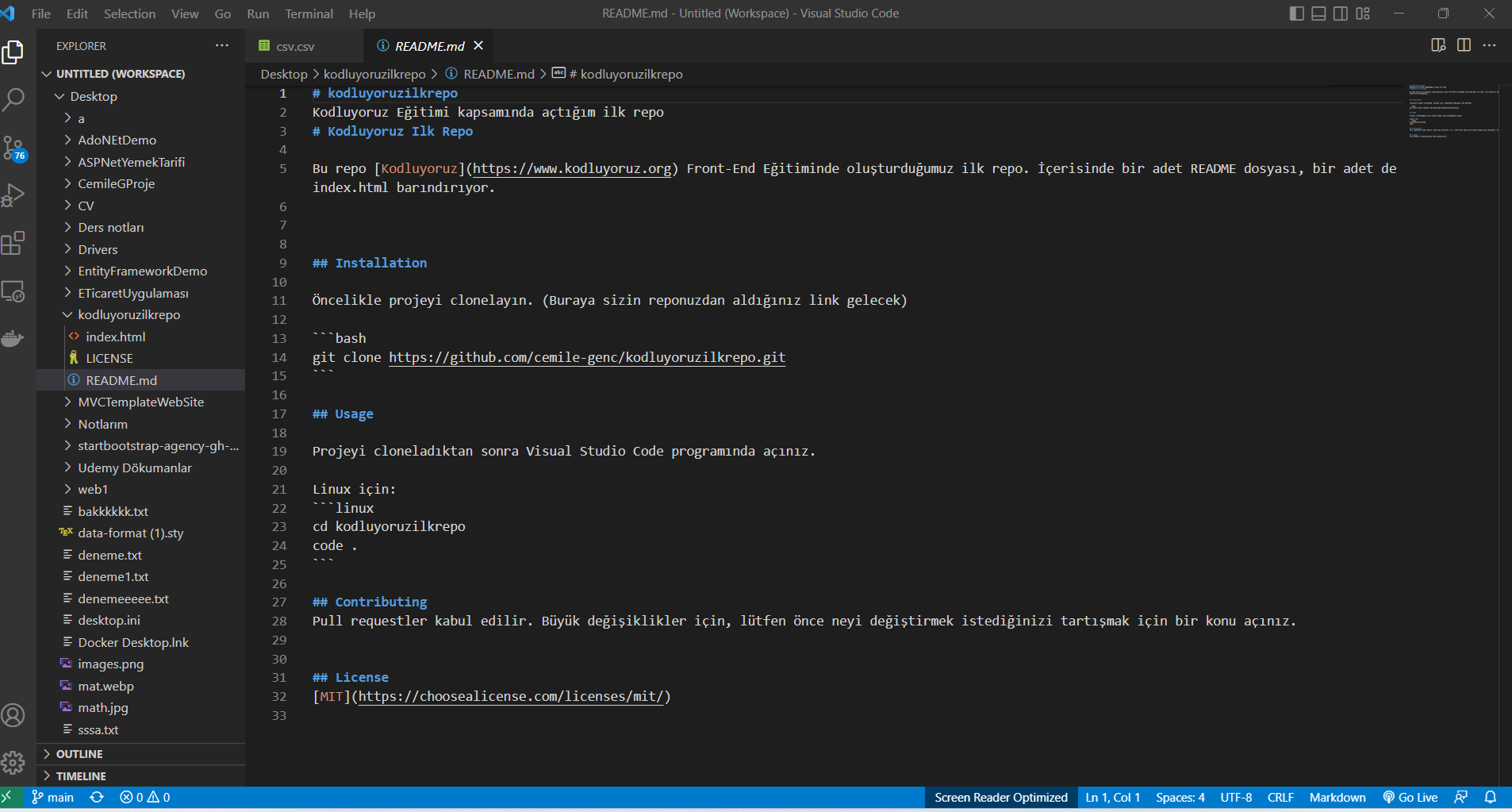This screenshot has width=1512, height=812.
Task: Click the Go Live button
Action: click(1410, 797)
